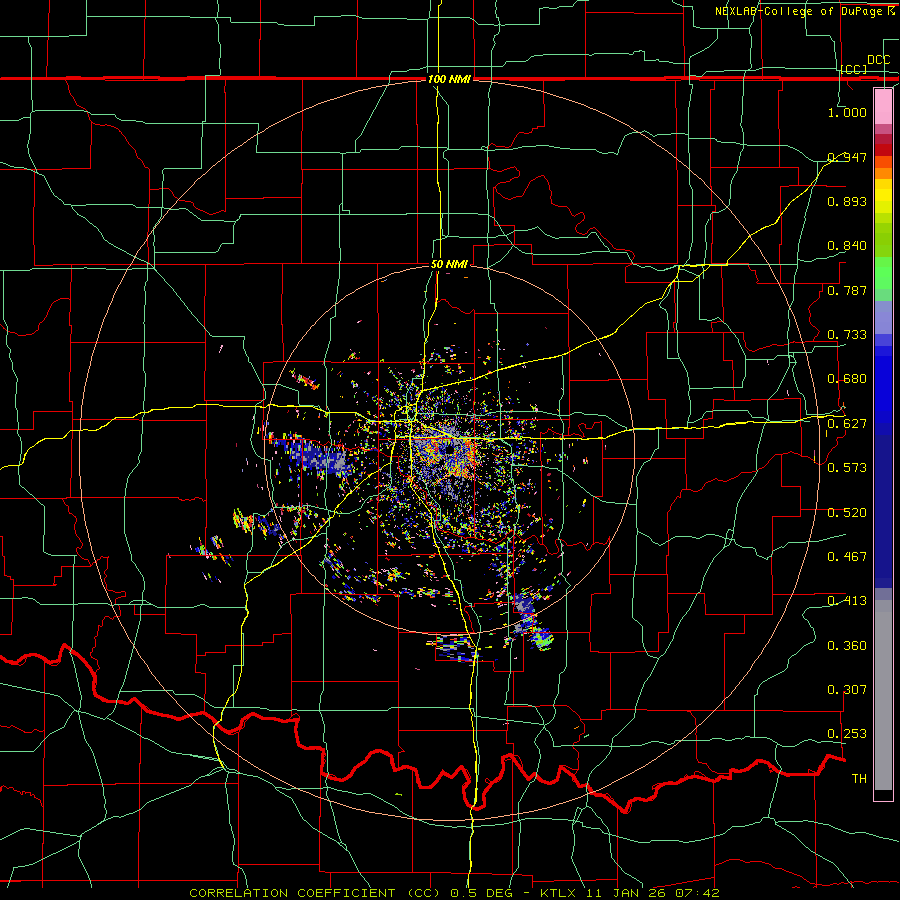Viewport: 900px width, 900px height.
Task: Click the 0.840 scale value
Action: [847, 246]
